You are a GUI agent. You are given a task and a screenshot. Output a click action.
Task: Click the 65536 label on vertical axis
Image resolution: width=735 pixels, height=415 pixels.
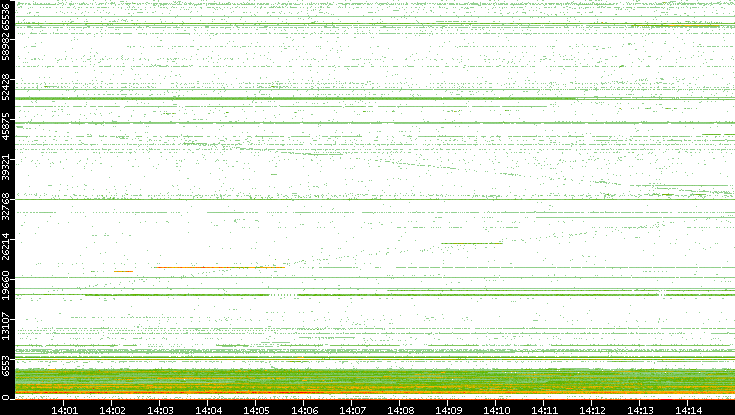click(x=8, y=14)
